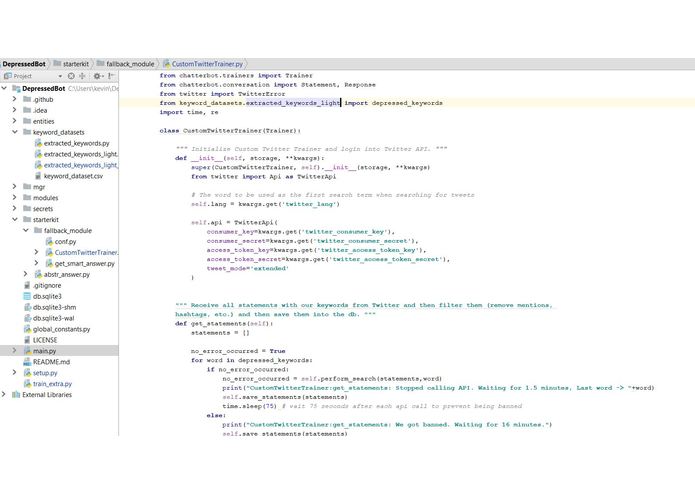Click 'from twitter import TwitterError' line
Viewport: 695px width, 494px height.
pyautogui.click(x=222, y=94)
